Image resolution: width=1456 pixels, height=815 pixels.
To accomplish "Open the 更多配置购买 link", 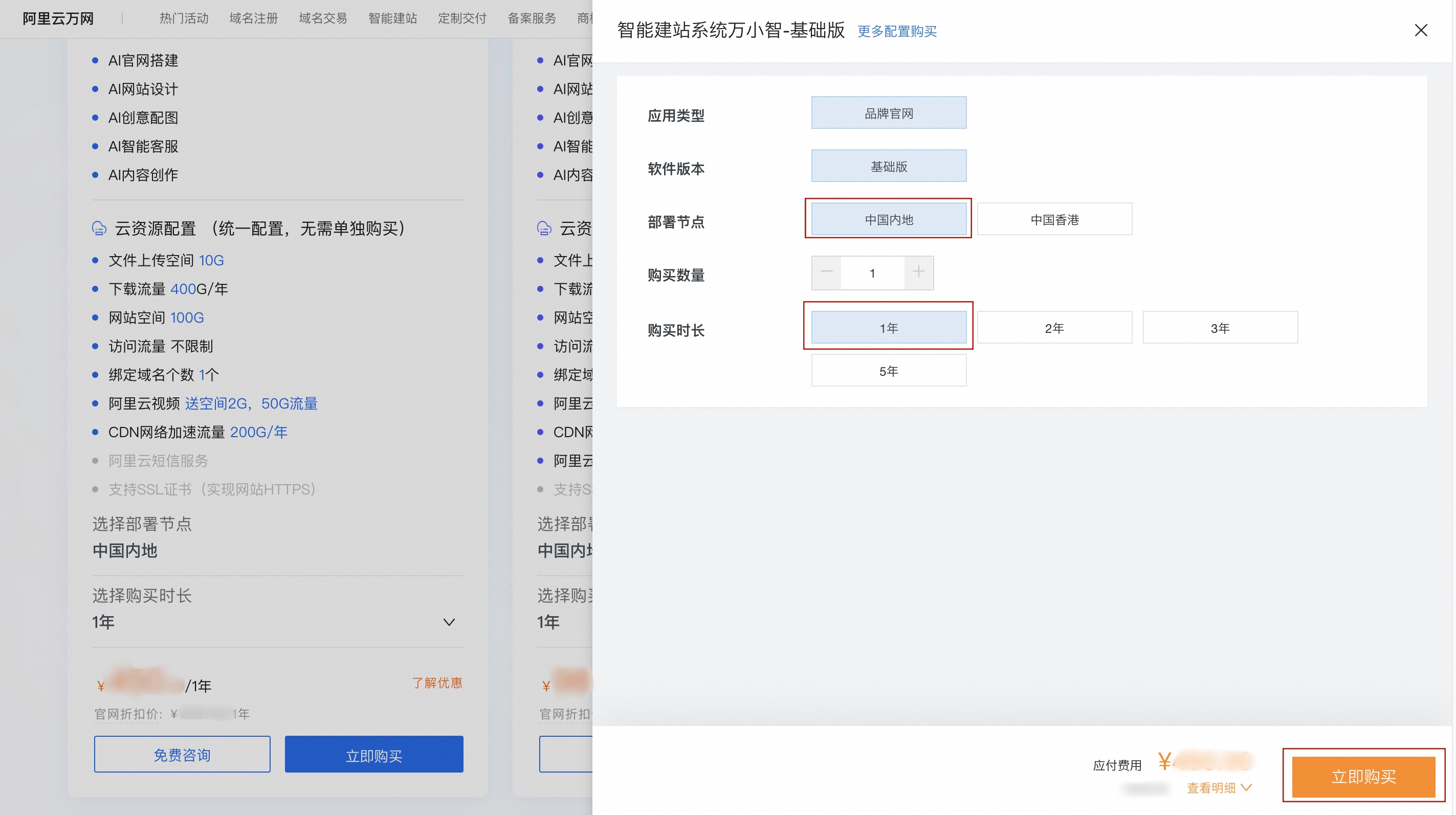I will pyautogui.click(x=896, y=32).
